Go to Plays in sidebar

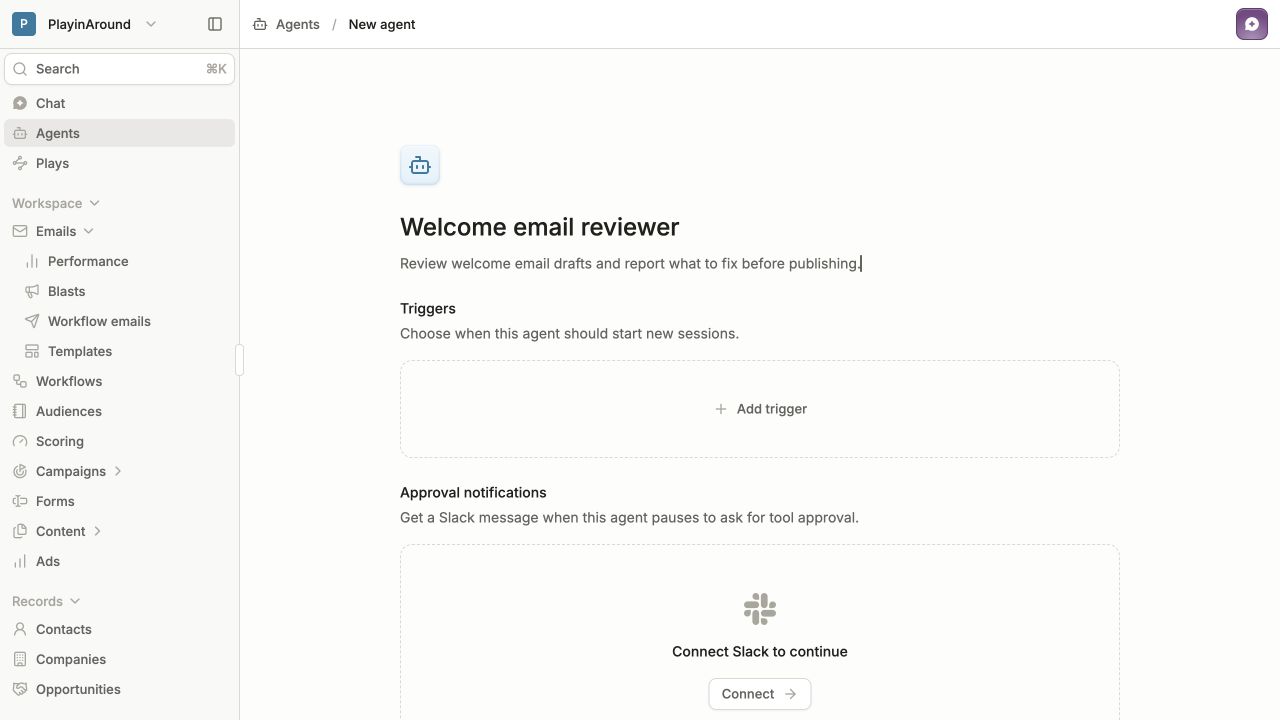(120, 163)
